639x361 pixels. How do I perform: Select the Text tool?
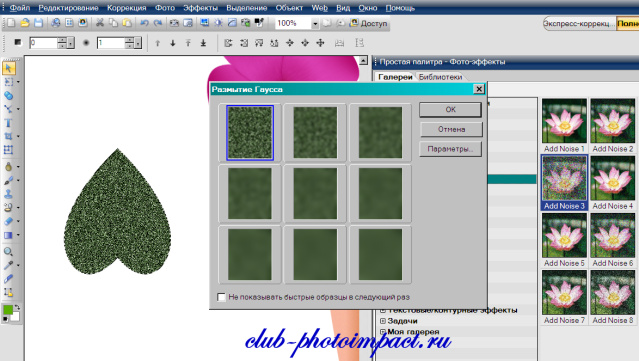pyautogui.click(x=8, y=123)
